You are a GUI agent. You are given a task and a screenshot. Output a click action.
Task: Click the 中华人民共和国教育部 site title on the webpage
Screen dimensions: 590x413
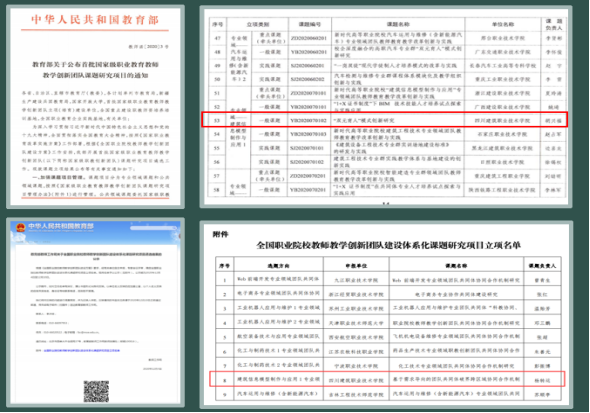click(61, 226)
